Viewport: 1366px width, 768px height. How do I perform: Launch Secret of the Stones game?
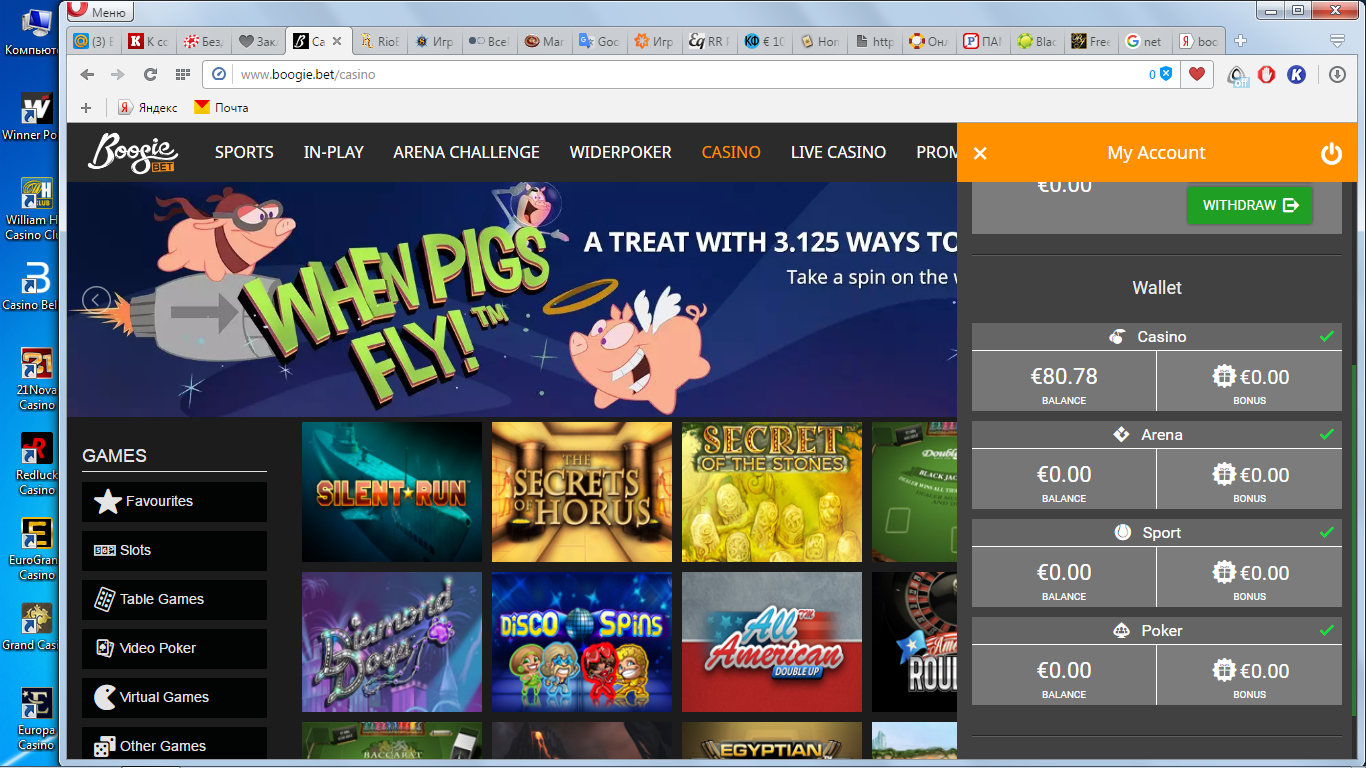772,492
